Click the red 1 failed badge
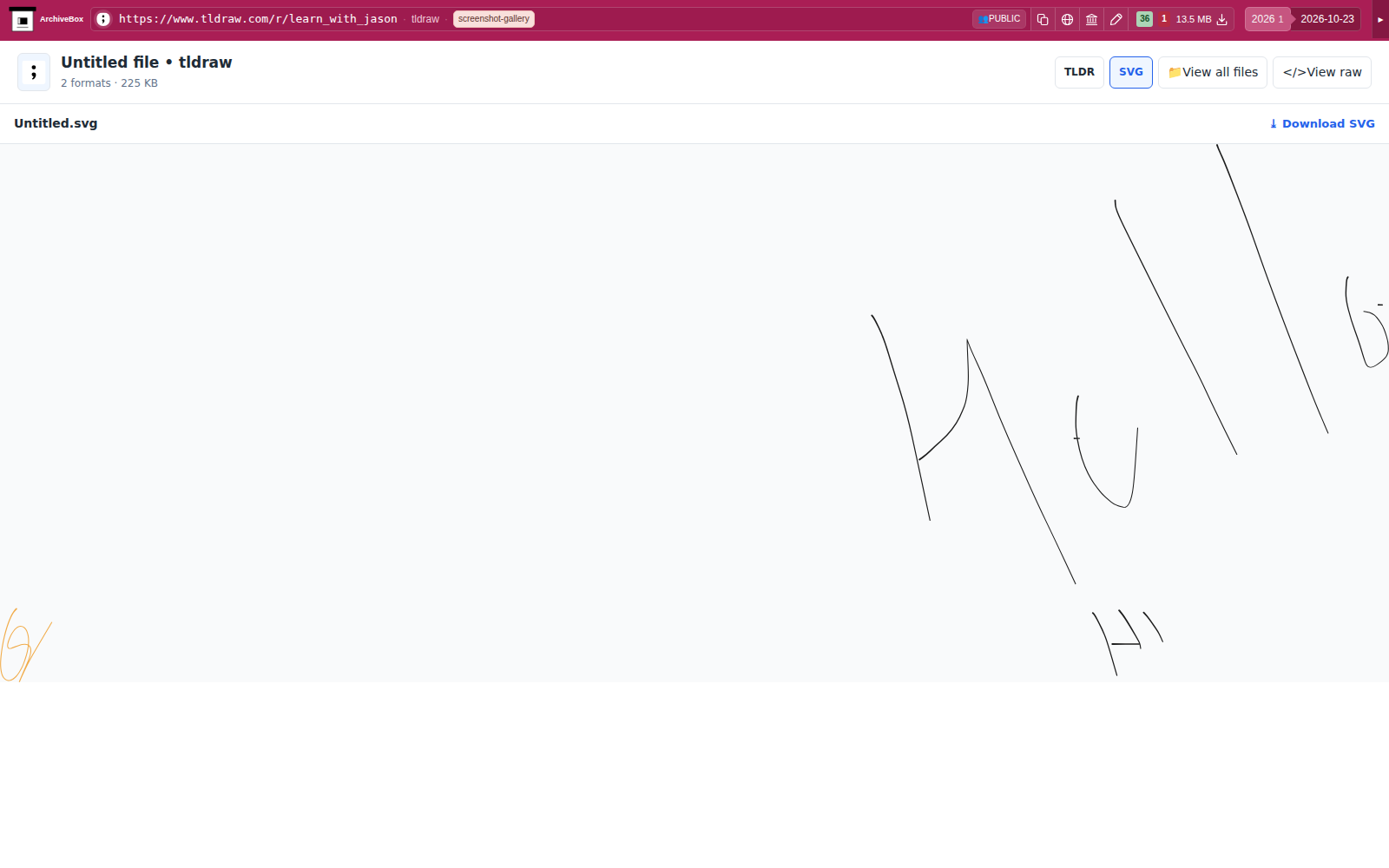 tap(1164, 19)
